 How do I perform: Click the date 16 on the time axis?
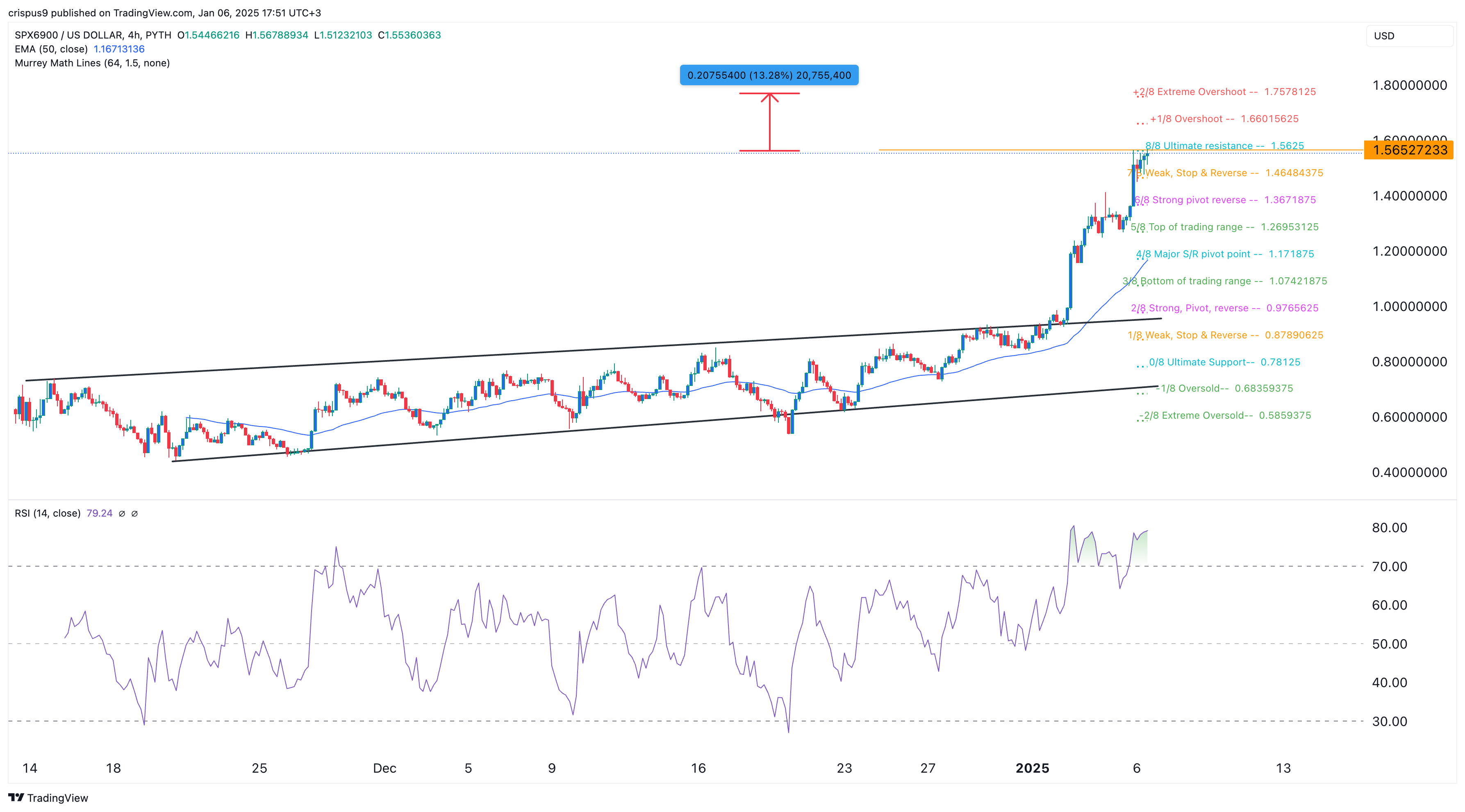point(698,769)
